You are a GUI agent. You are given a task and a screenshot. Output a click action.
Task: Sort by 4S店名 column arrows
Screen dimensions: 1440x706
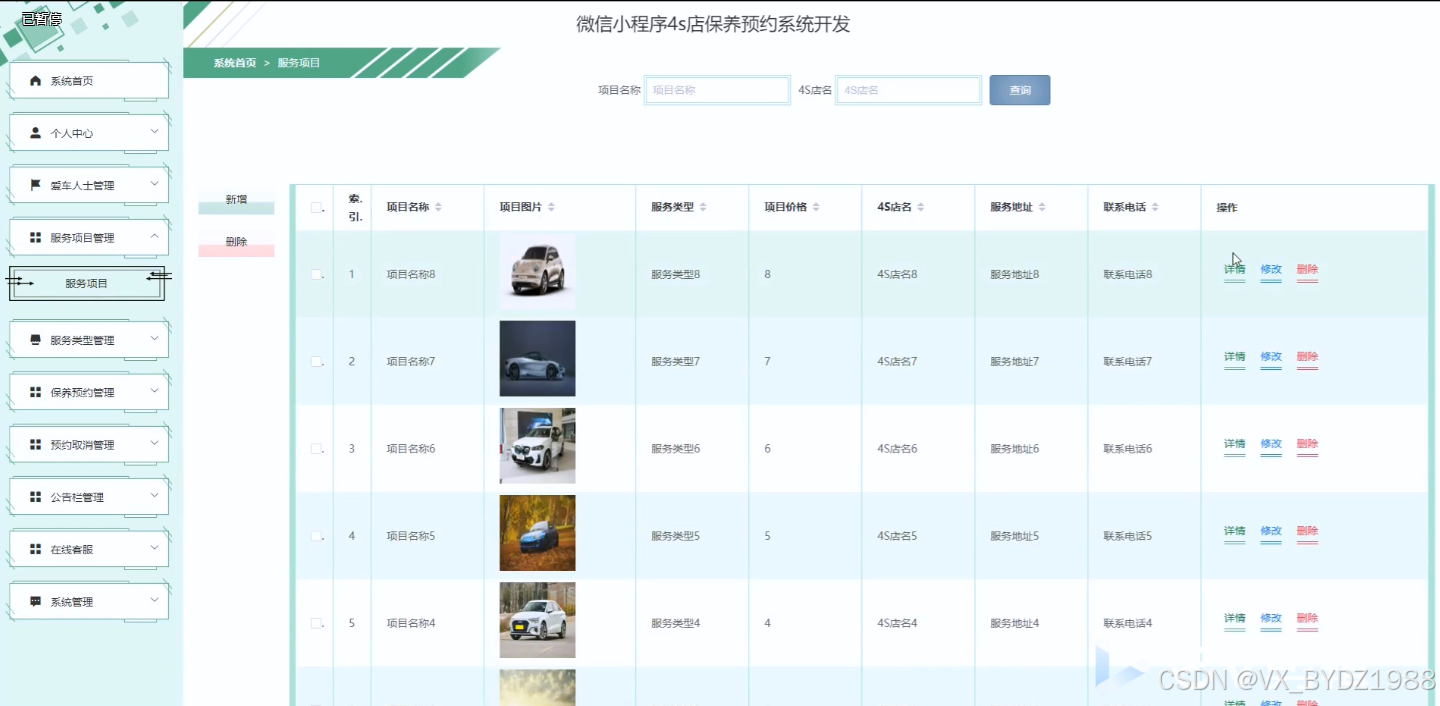pos(920,207)
